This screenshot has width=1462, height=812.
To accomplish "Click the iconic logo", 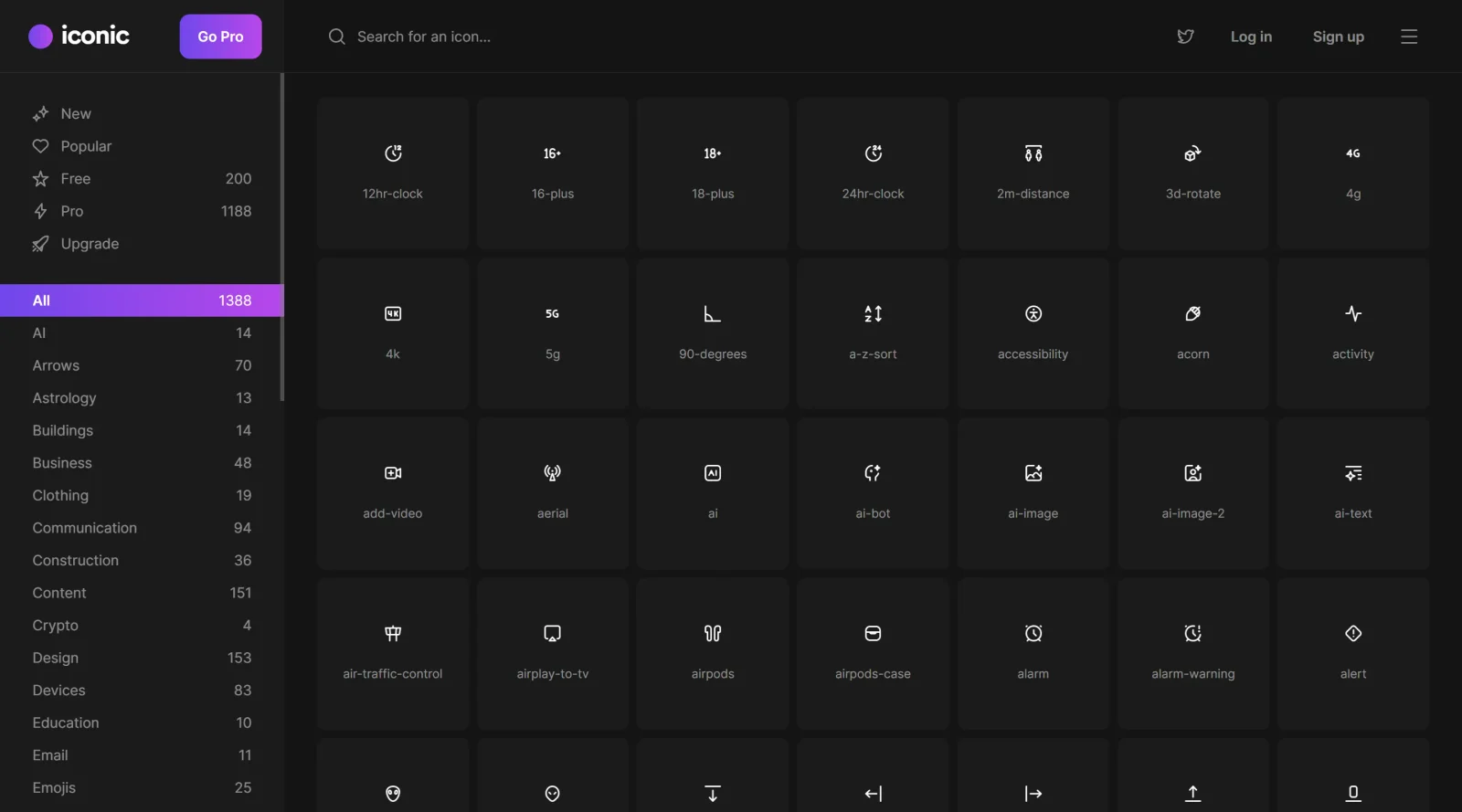I will click(x=79, y=36).
